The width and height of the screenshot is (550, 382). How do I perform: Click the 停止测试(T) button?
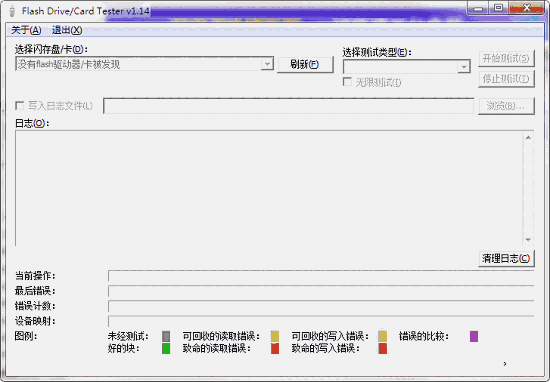point(506,79)
